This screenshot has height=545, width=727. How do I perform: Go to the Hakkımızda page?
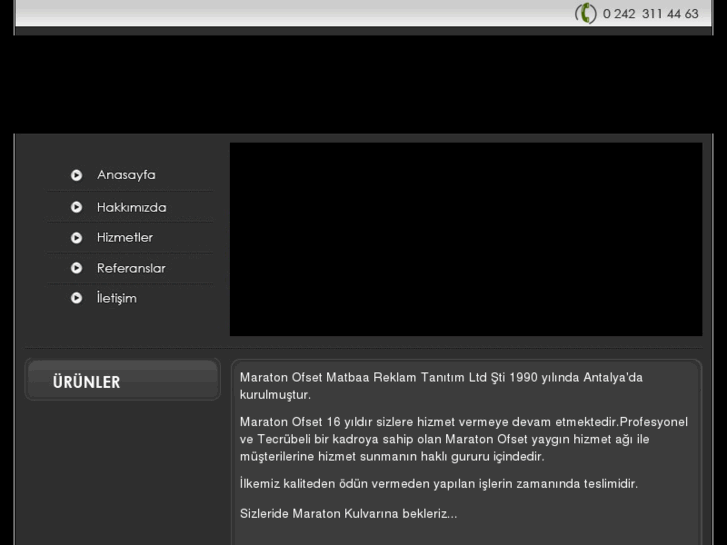click(131, 207)
